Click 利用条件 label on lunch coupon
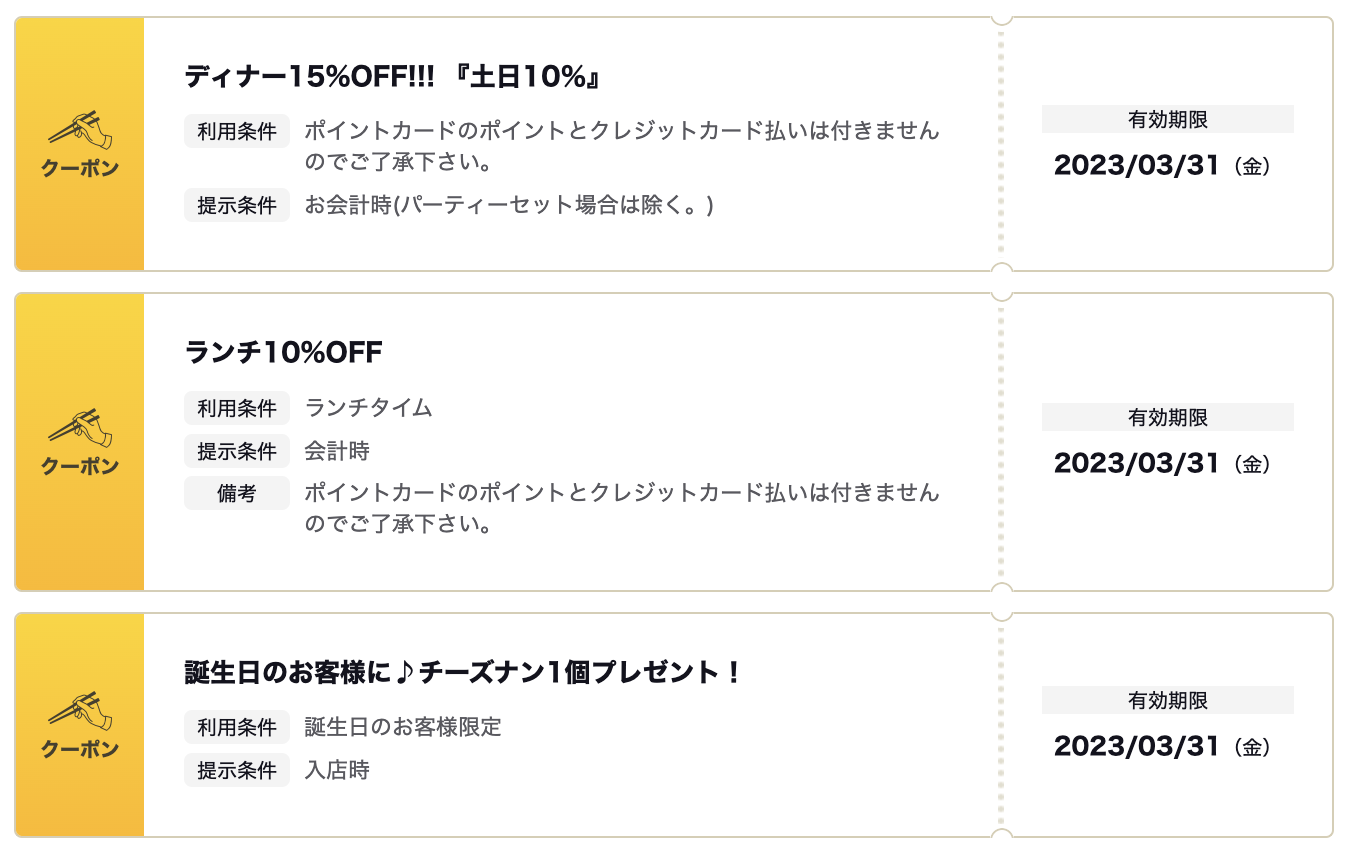Image resolution: width=1346 pixels, height=848 pixels. (x=237, y=408)
